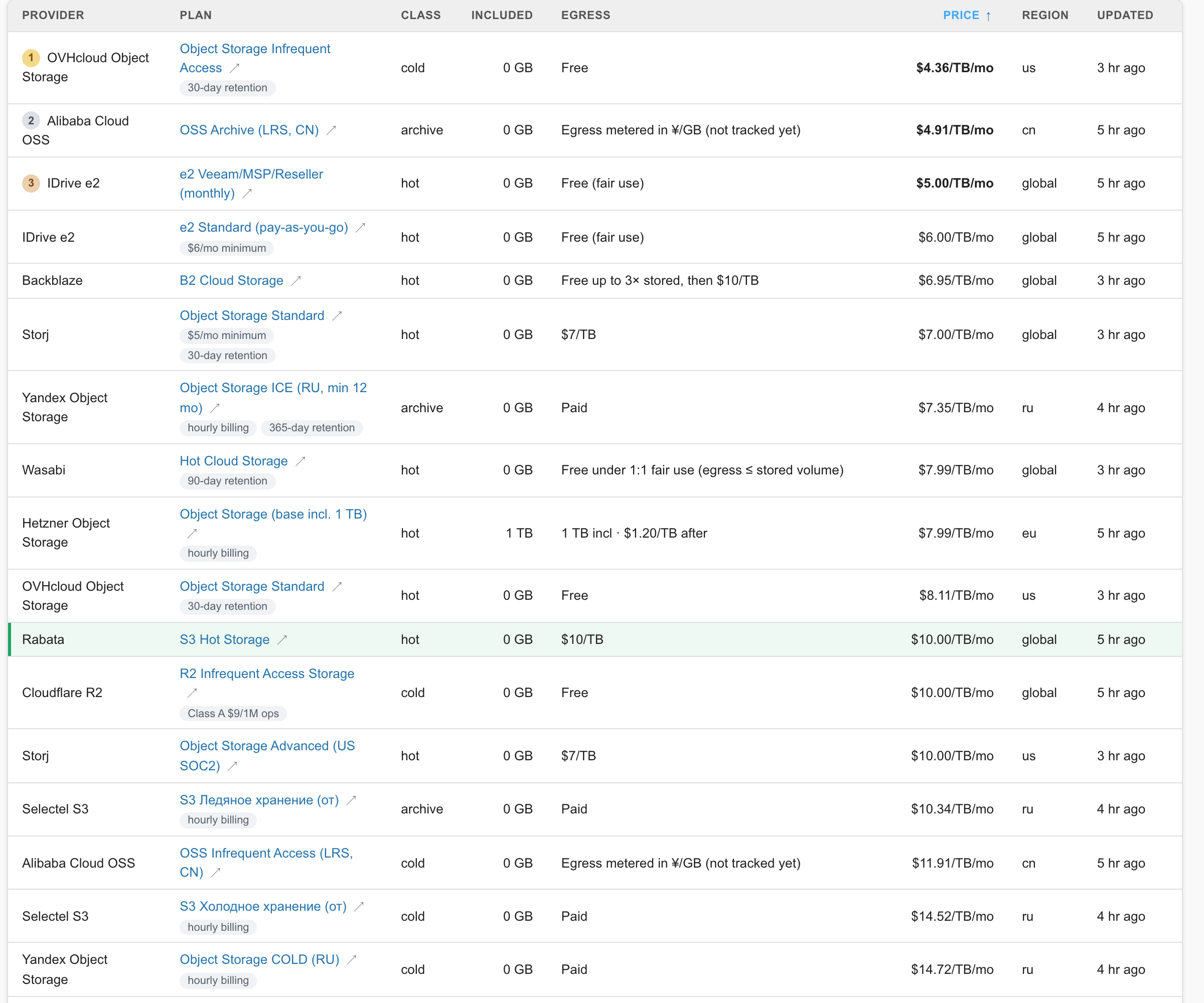Click external arrow beside S3 Холодное хранение

(360, 907)
